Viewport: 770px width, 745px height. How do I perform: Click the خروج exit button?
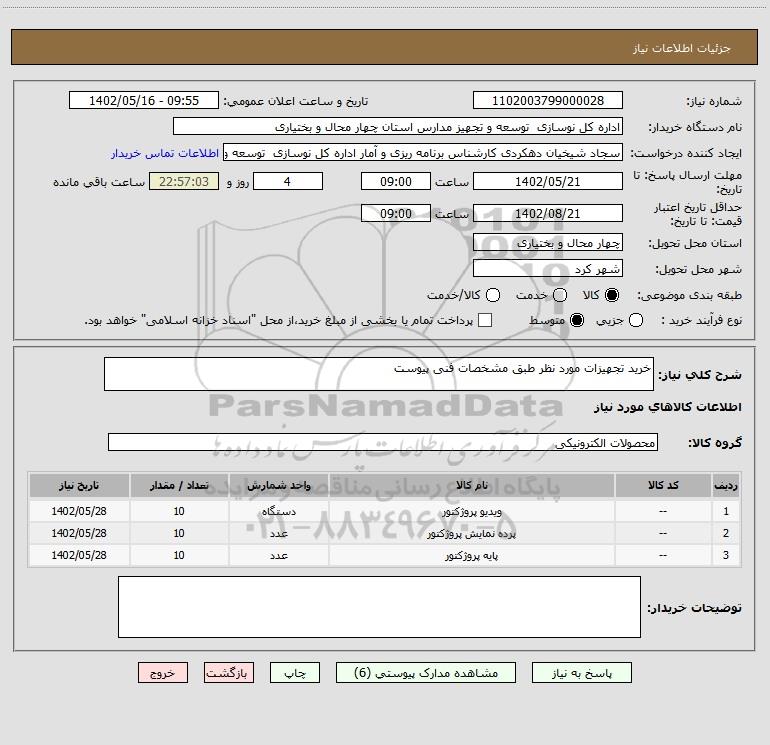pyautogui.click(x=163, y=673)
